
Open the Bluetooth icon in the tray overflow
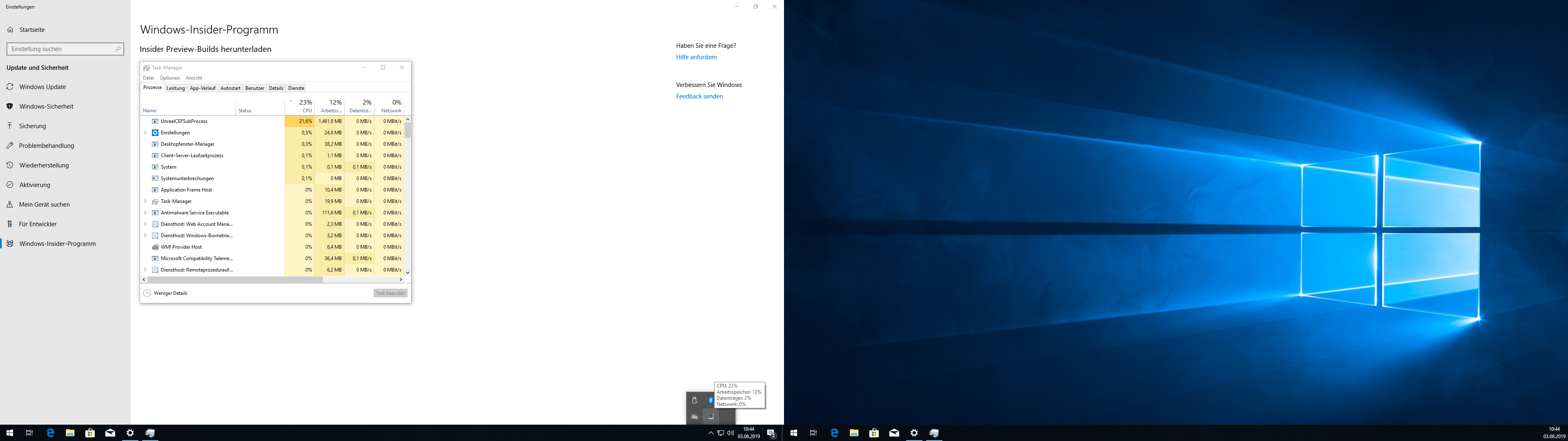710,400
